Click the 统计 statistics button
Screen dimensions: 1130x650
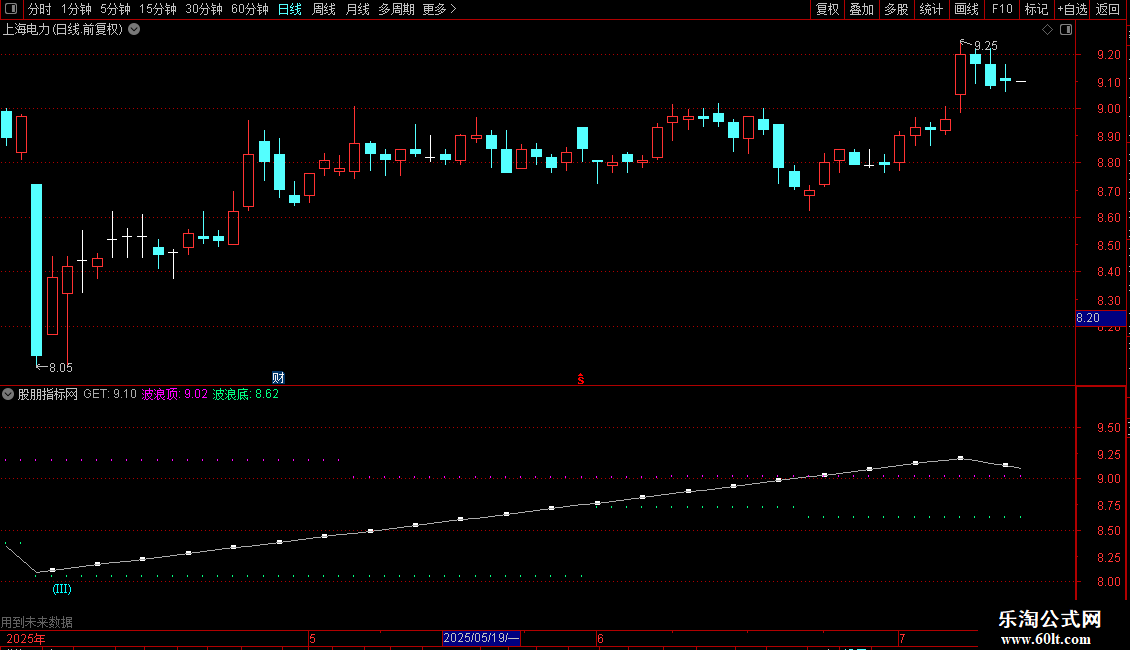(930, 9)
